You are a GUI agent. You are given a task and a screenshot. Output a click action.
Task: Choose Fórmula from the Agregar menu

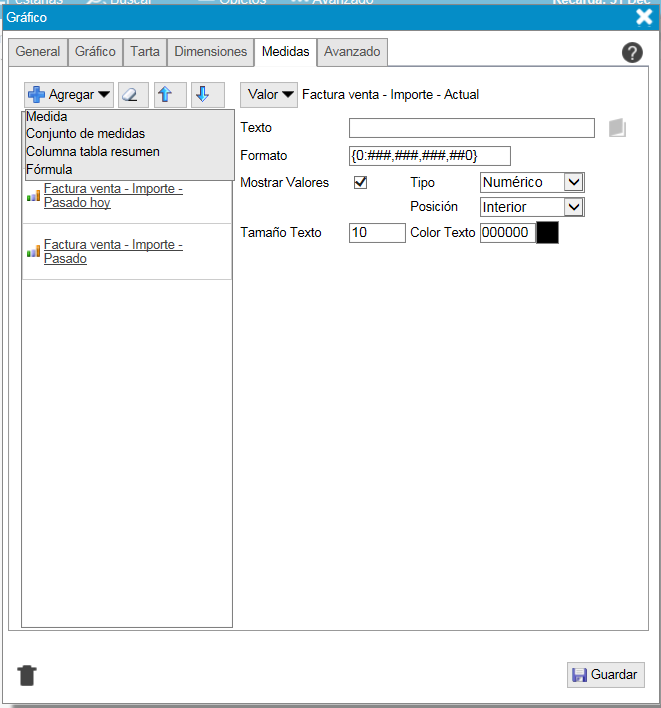pos(49,170)
